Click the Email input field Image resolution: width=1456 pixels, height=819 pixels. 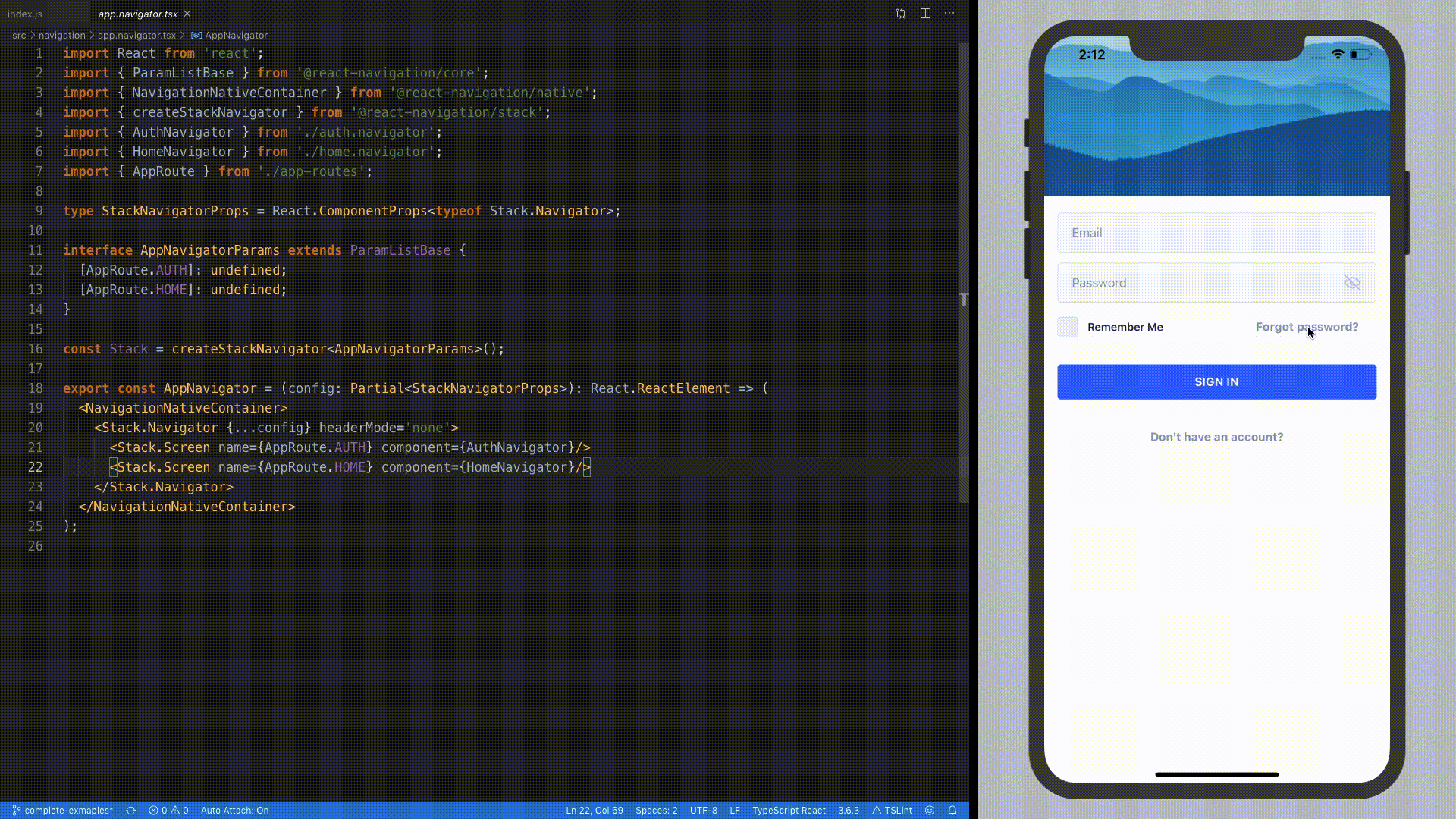[x=1216, y=232]
